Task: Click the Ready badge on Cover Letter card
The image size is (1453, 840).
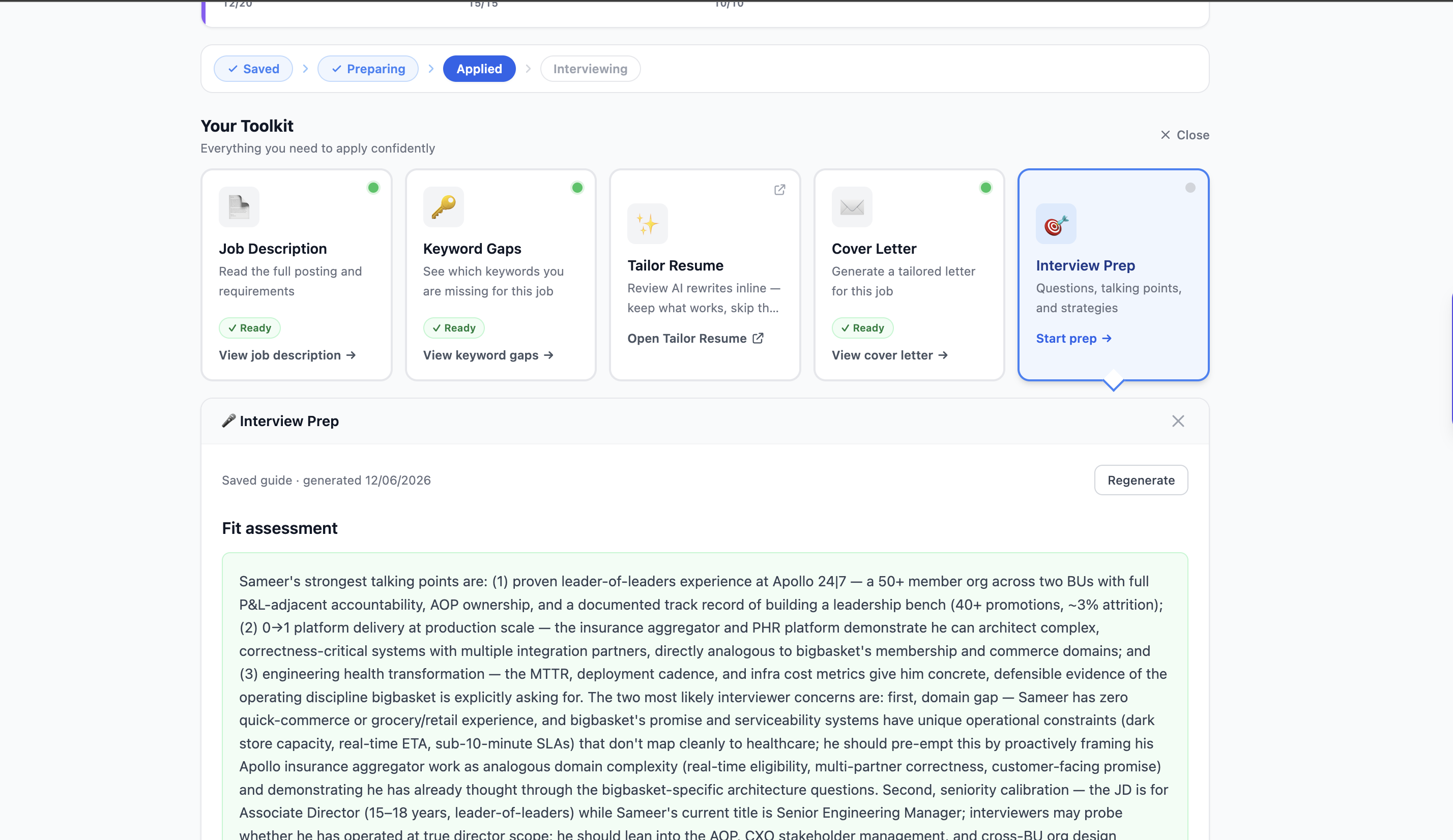Action: (x=862, y=328)
